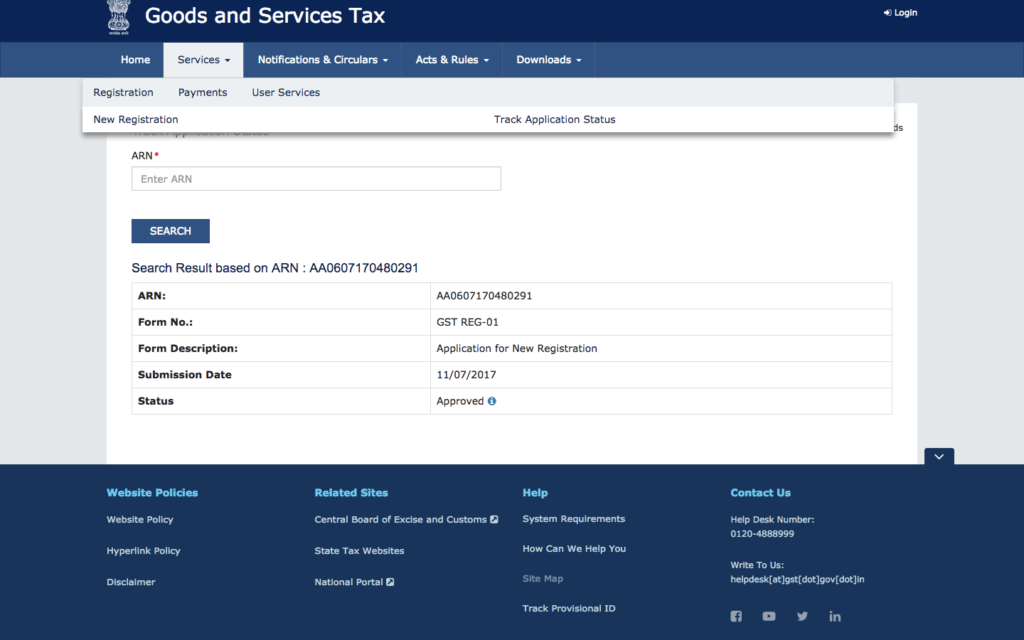This screenshot has width=1024, height=640.
Task: Open the LinkedIn icon link
Action: coord(835,616)
